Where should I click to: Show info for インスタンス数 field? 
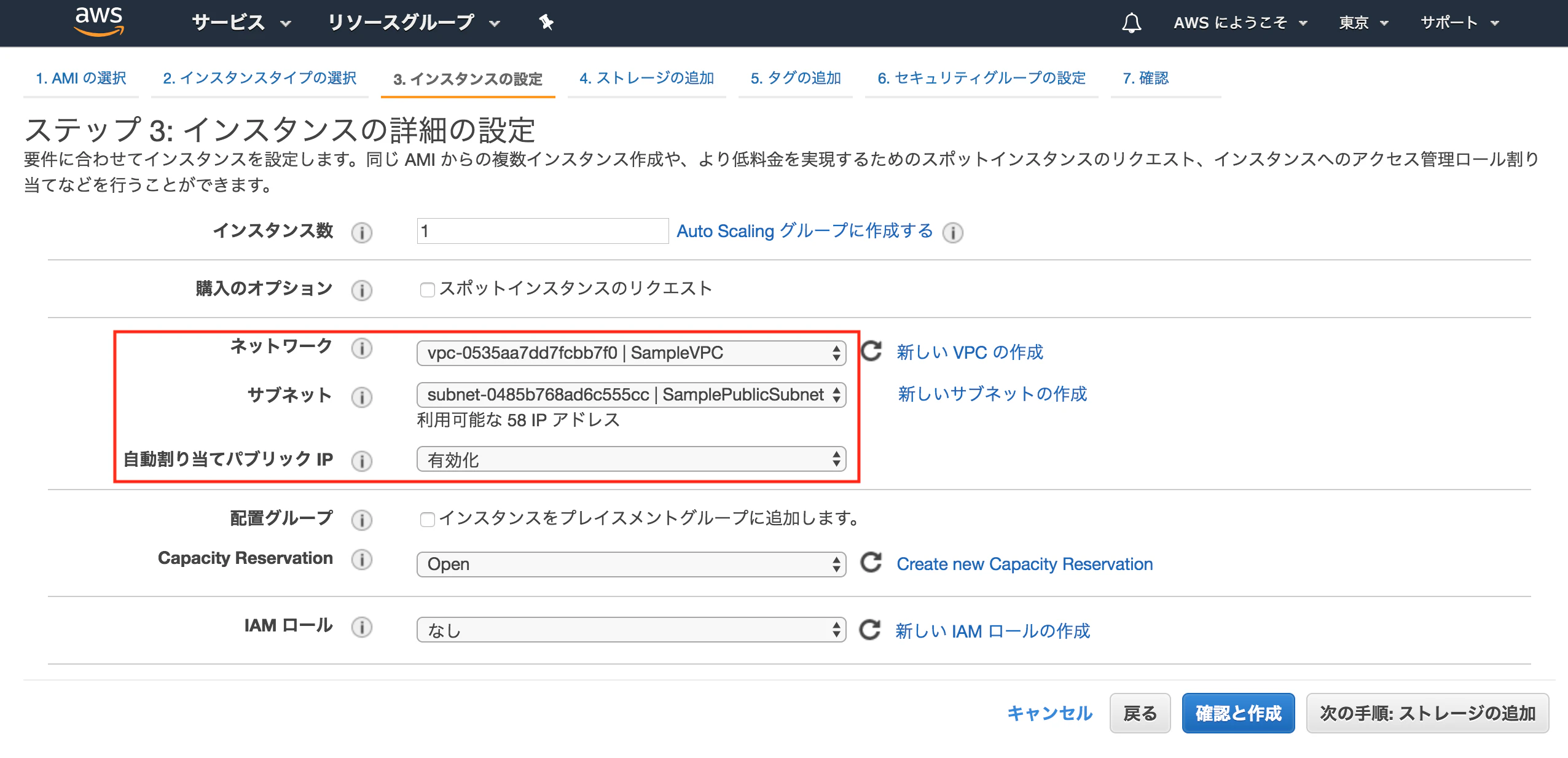click(361, 232)
